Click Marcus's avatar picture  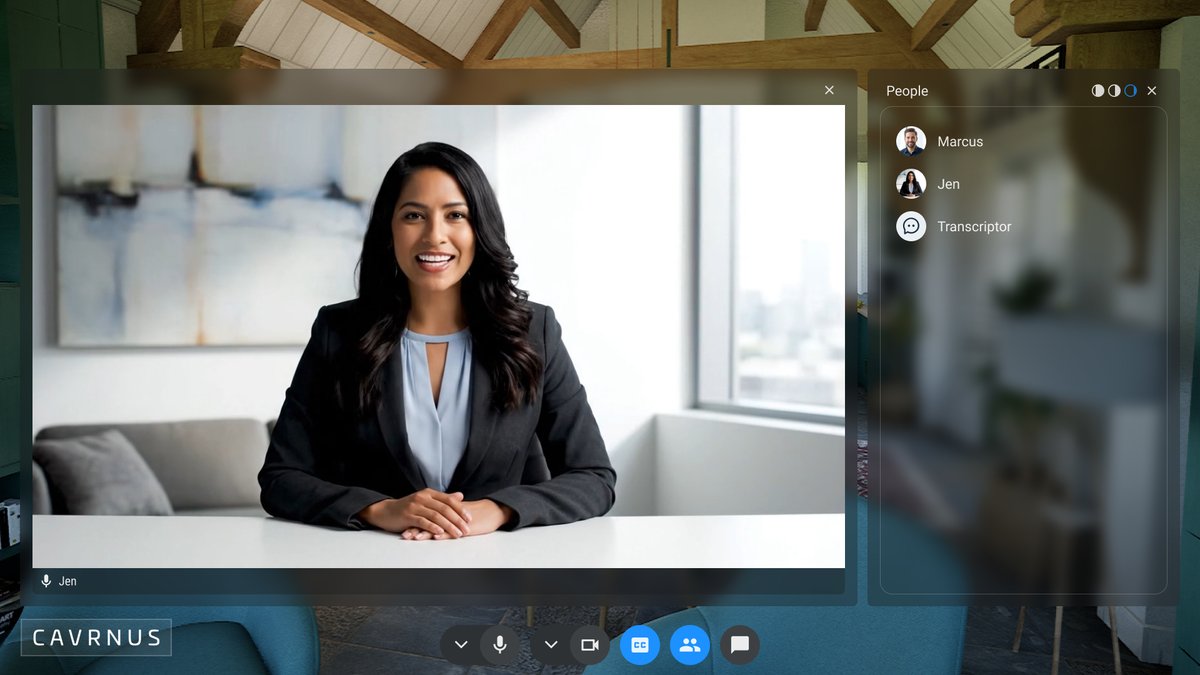(x=911, y=141)
